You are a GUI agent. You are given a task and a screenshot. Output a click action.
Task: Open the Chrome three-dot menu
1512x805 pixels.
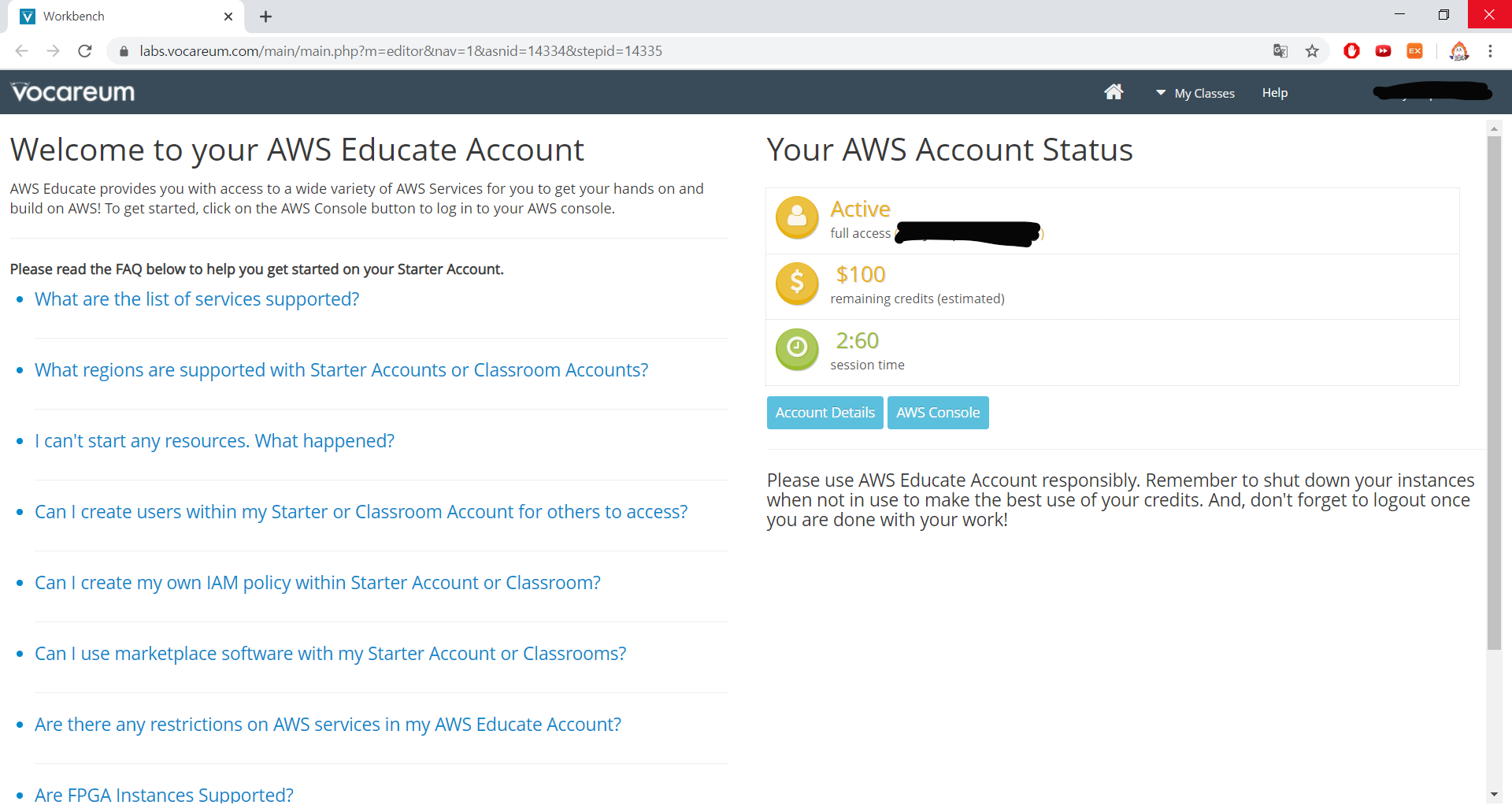(x=1490, y=51)
